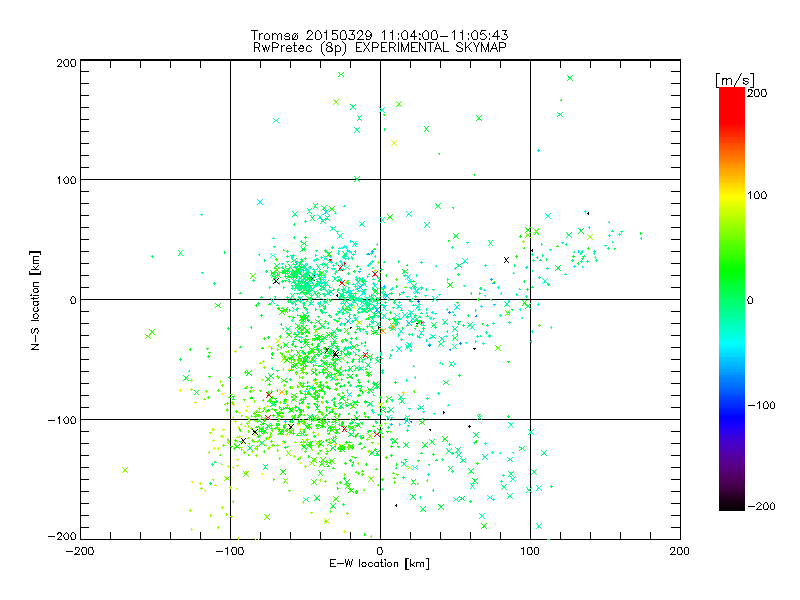Image resolution: width=800 pixels, height=600 pixels.
Task: Click the N-S axis "100" tick label
Action: click(67, 180)
